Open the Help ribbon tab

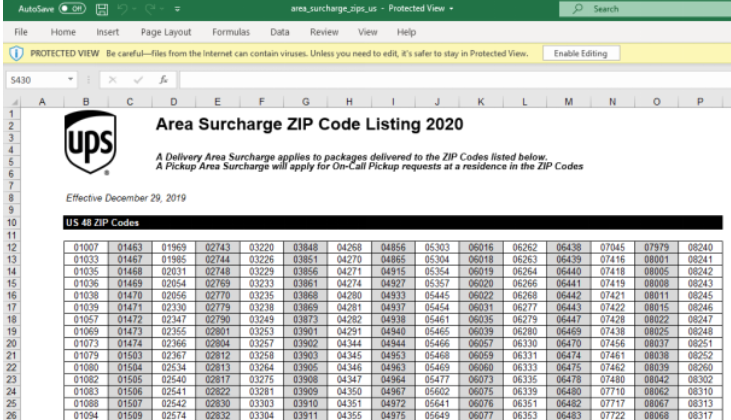pyautogui.click(x=406, y=32)
